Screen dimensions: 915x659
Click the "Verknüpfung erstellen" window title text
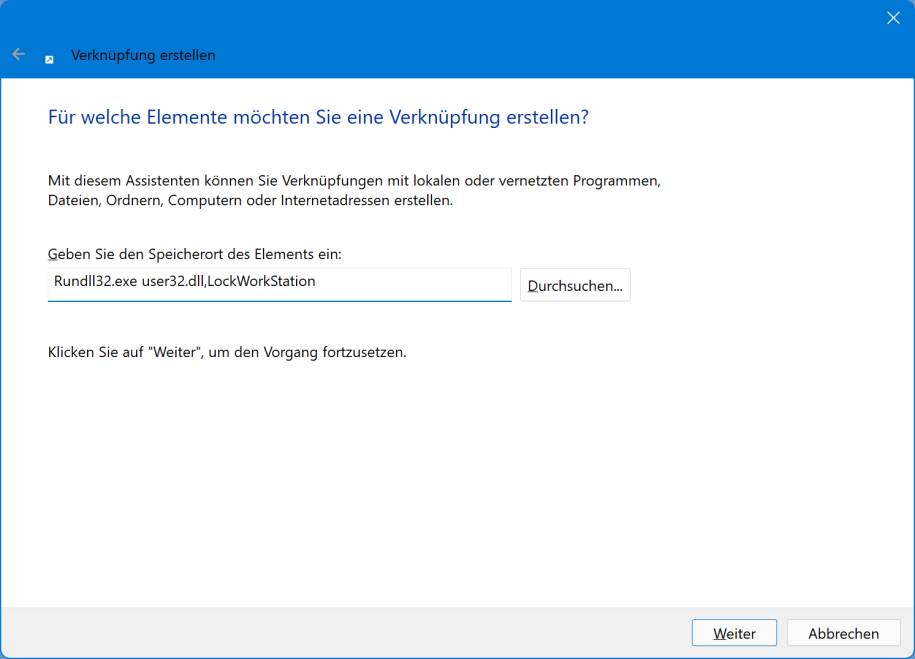[143, 56]
